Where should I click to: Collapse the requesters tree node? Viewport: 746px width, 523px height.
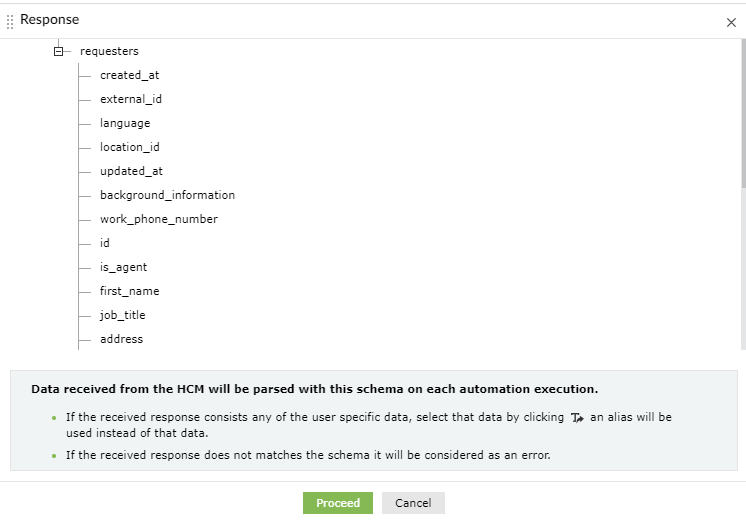point(59,51)
